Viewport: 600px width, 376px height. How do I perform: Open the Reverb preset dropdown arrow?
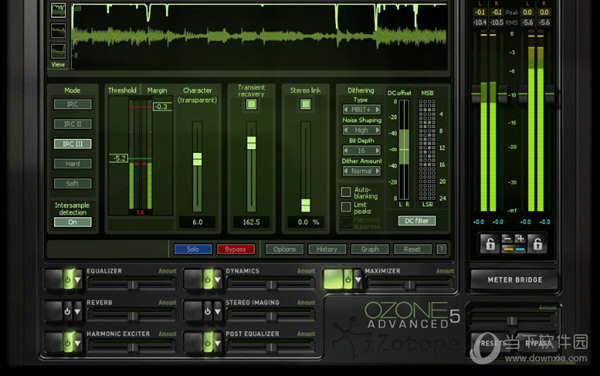tap(78, 311)
